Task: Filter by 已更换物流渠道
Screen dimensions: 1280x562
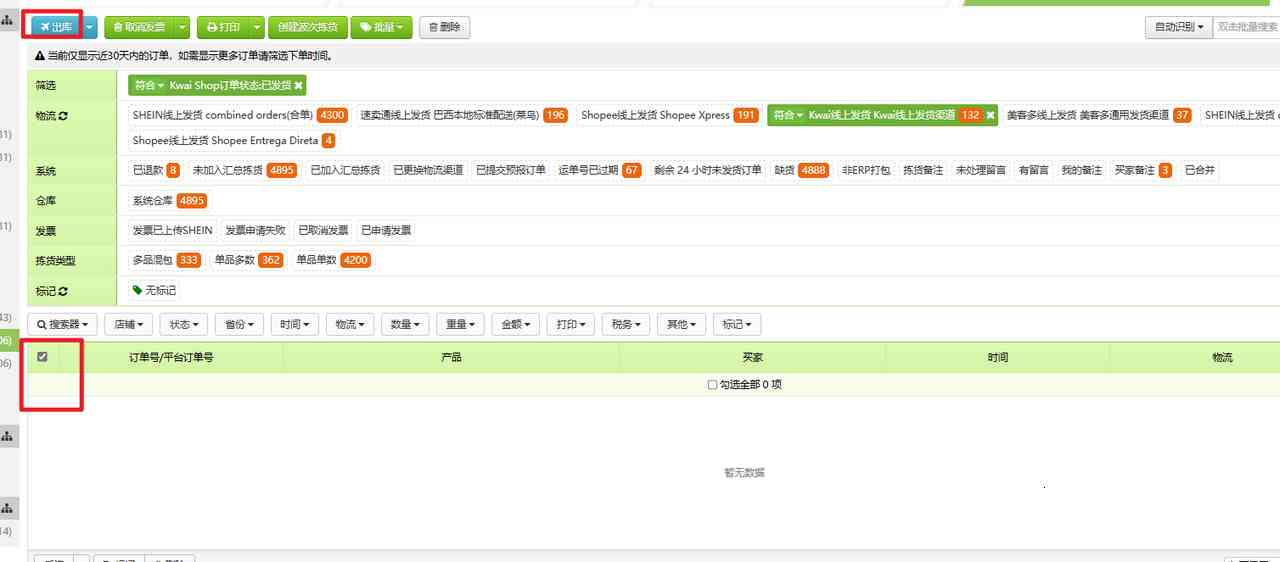Action: tap(428, 170)
